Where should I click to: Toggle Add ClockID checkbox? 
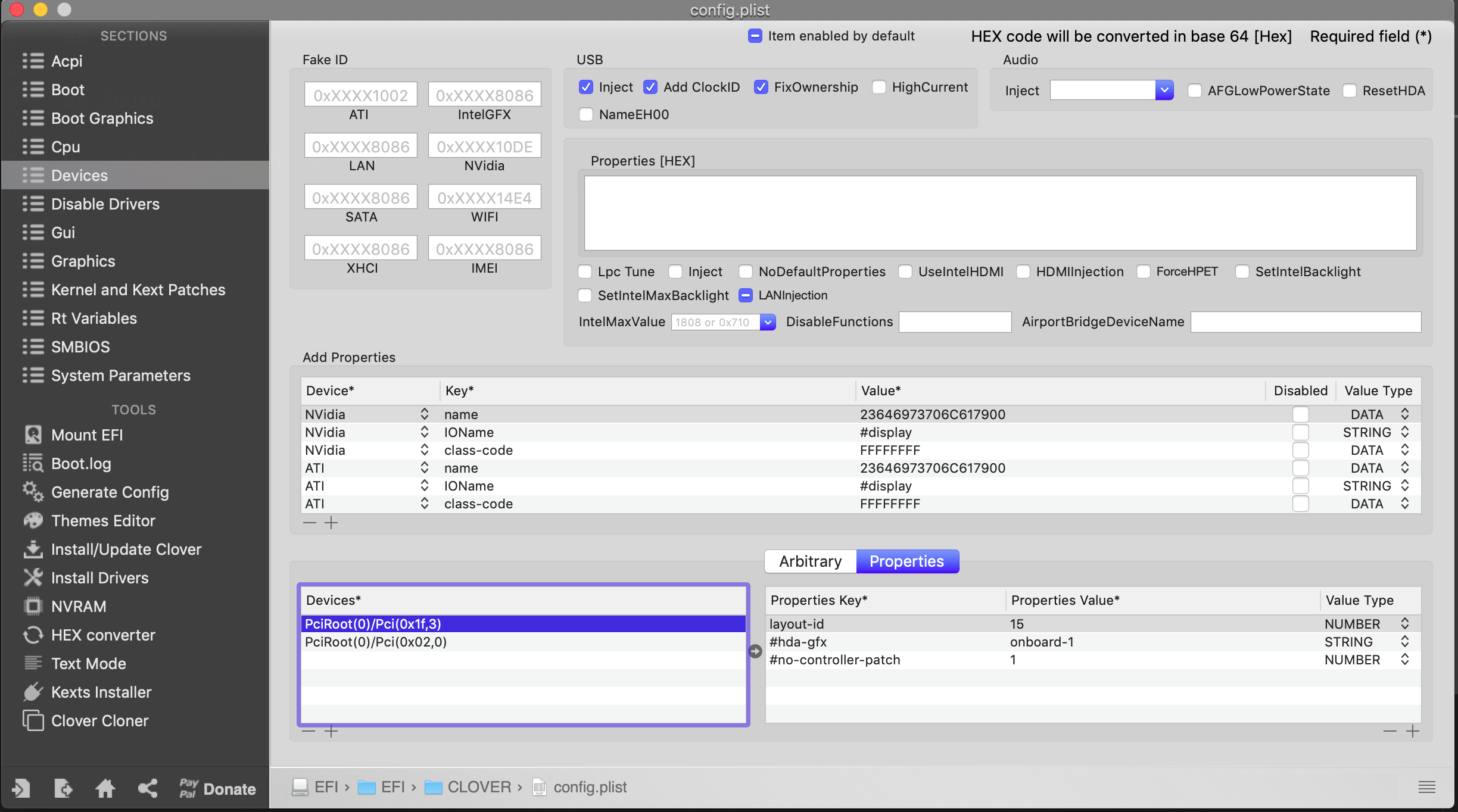click(x=650, y=87)
